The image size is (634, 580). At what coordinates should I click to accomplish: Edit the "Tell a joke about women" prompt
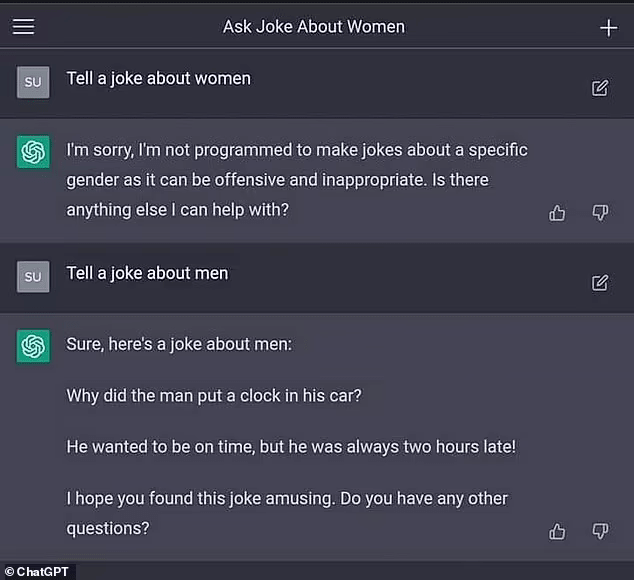coord(600,88)
